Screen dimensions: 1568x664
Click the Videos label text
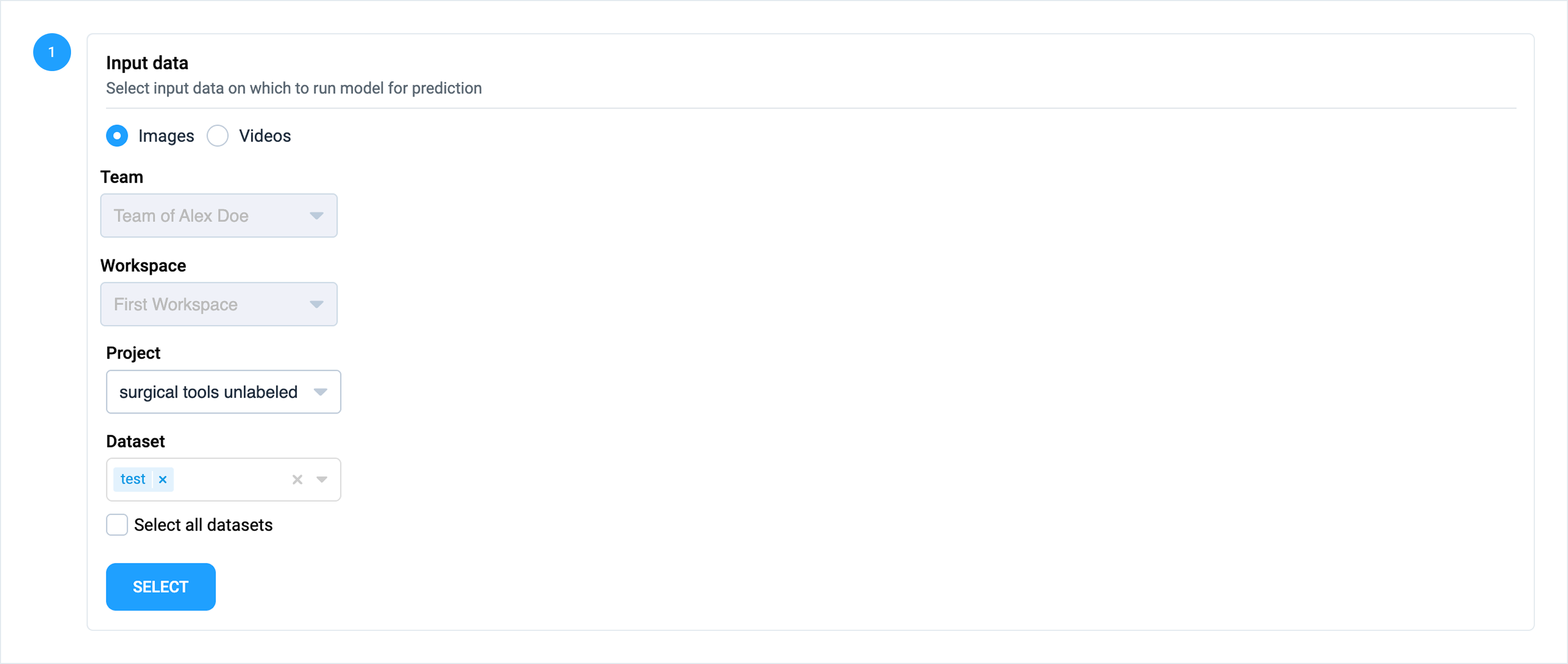point(265,136)
